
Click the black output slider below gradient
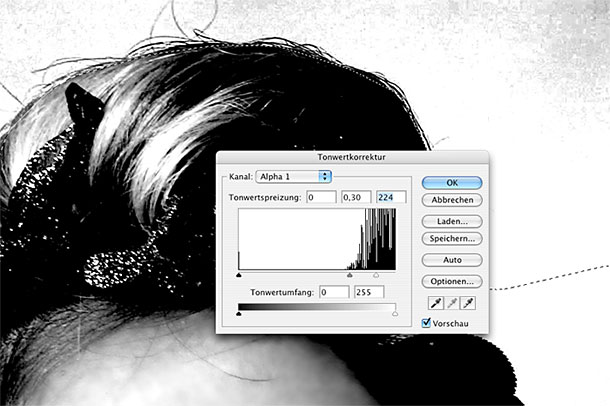pos(239,313)
